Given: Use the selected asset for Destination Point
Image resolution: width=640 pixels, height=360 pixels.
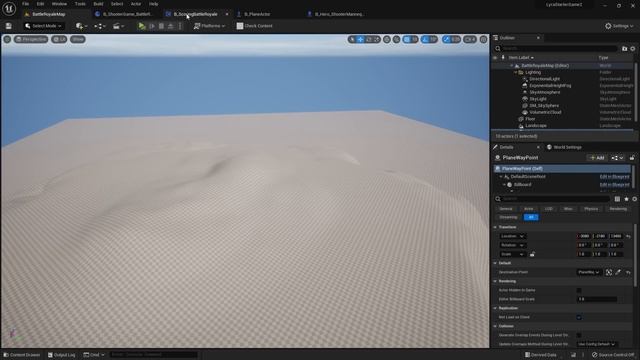Looking at the screenshot, I should click(x=609, y=272).
